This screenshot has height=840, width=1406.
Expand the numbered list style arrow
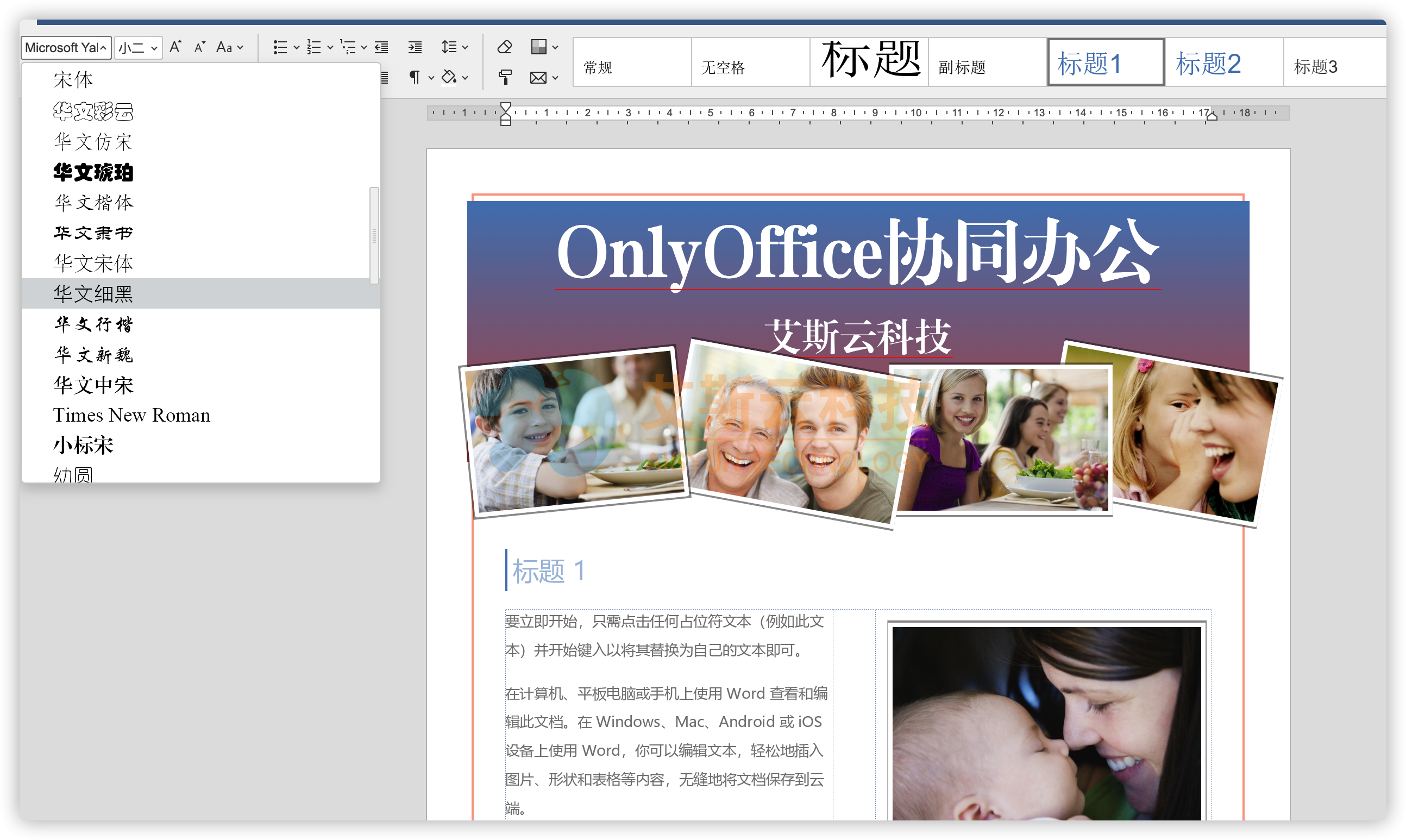click(330, 48)
